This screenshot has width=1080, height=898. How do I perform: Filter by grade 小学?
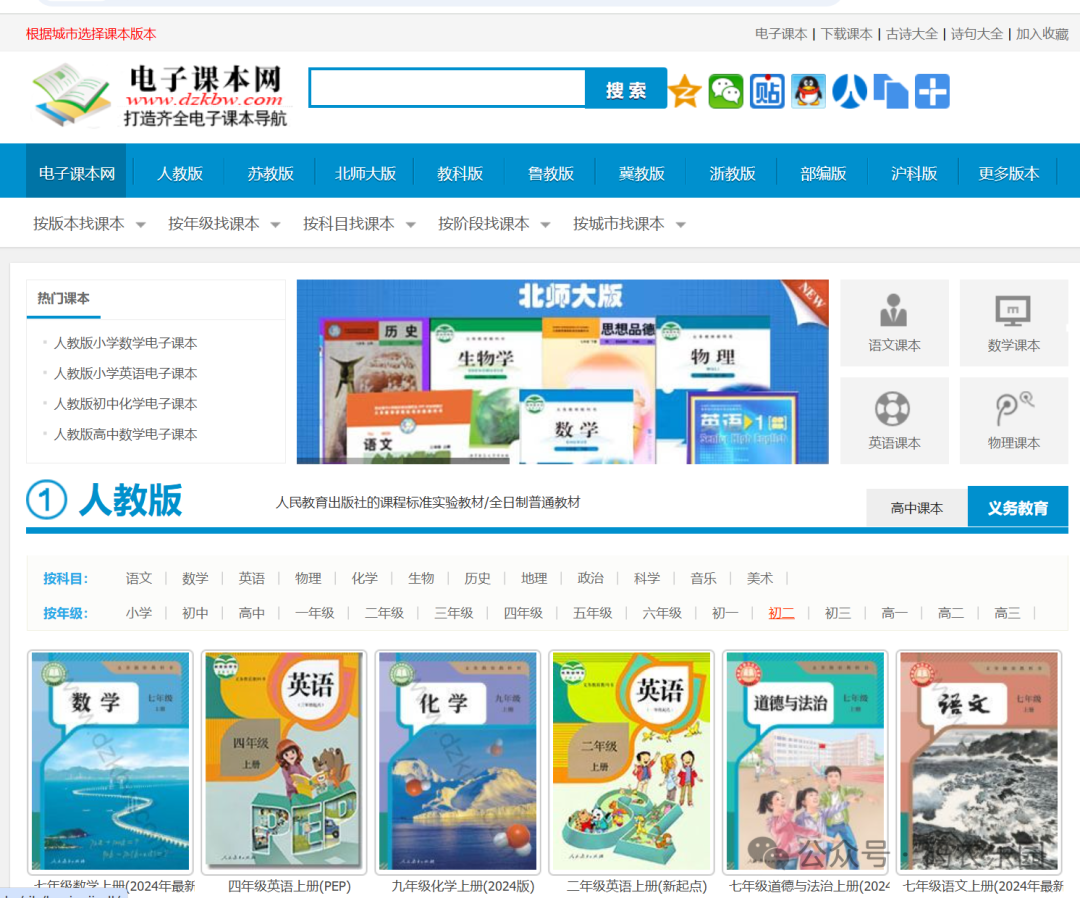pyautogui.click(x=138, y=612)
